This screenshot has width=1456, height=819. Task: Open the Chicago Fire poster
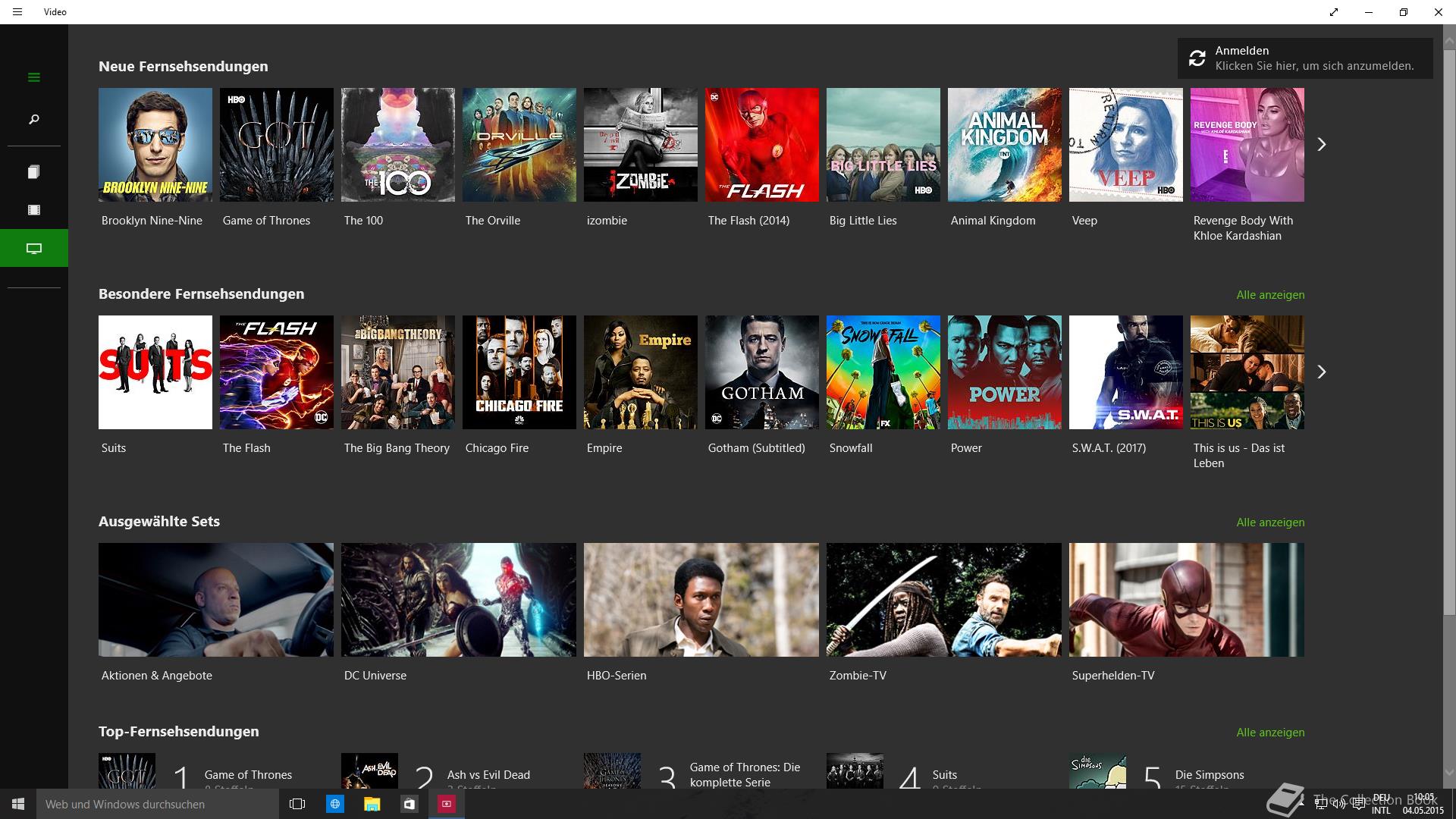(x=519, y=372)
